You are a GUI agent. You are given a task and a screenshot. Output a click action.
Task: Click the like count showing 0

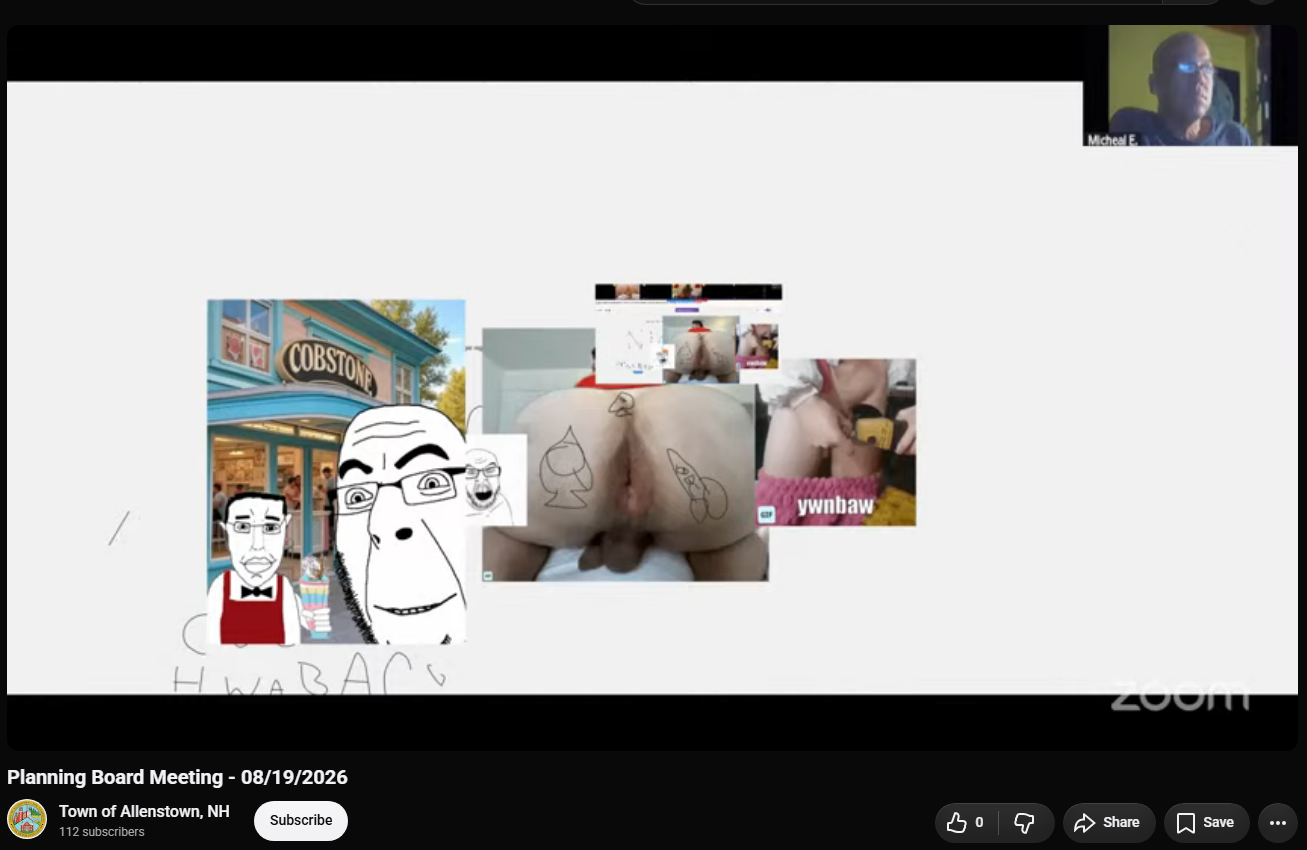[x=979, y=822]
